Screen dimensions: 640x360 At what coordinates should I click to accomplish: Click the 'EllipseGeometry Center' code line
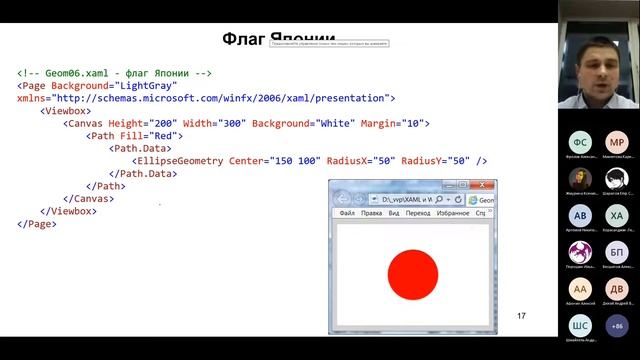pos(309,161)
